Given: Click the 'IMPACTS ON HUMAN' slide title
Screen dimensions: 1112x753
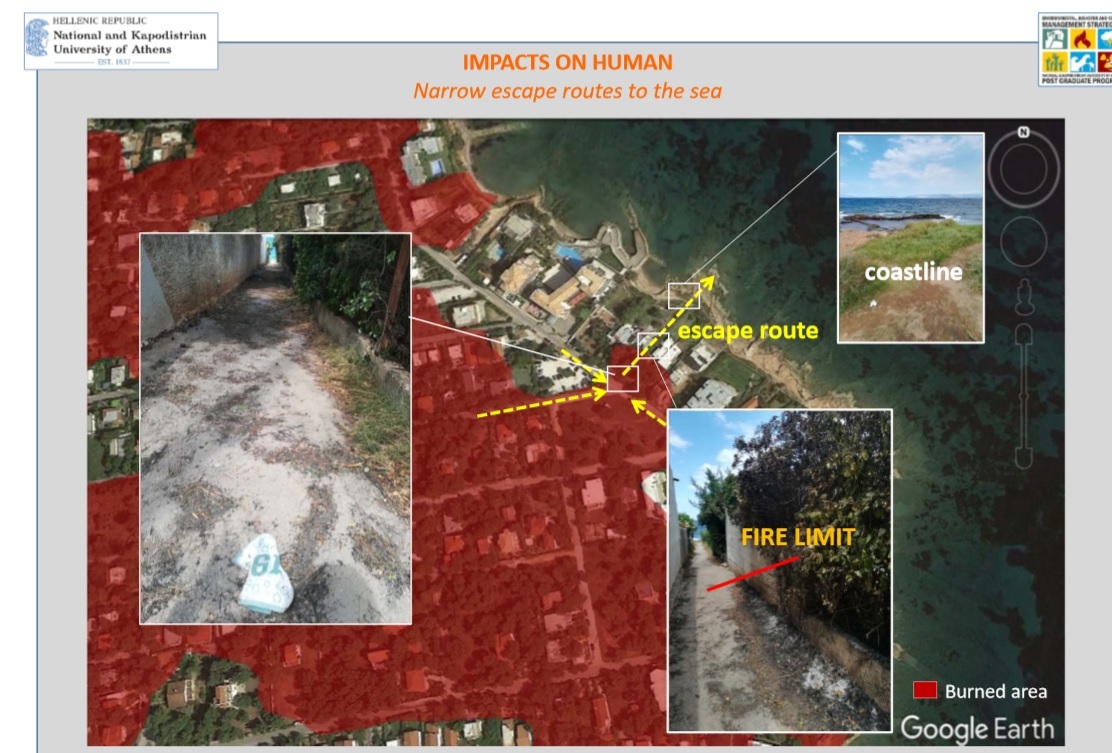Looking at the screenshot, I should click(x=567, y=62).
